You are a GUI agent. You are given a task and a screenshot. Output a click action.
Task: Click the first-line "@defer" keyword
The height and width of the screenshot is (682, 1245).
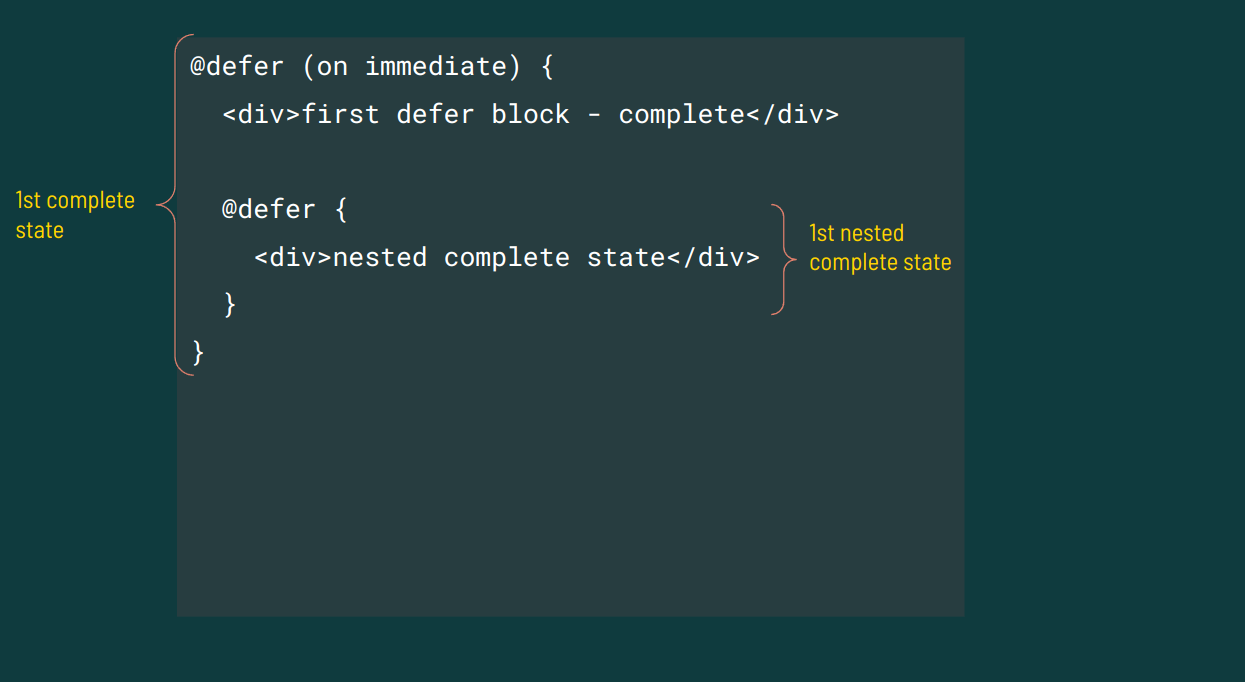pyautogui.click(x=237, y=67)
